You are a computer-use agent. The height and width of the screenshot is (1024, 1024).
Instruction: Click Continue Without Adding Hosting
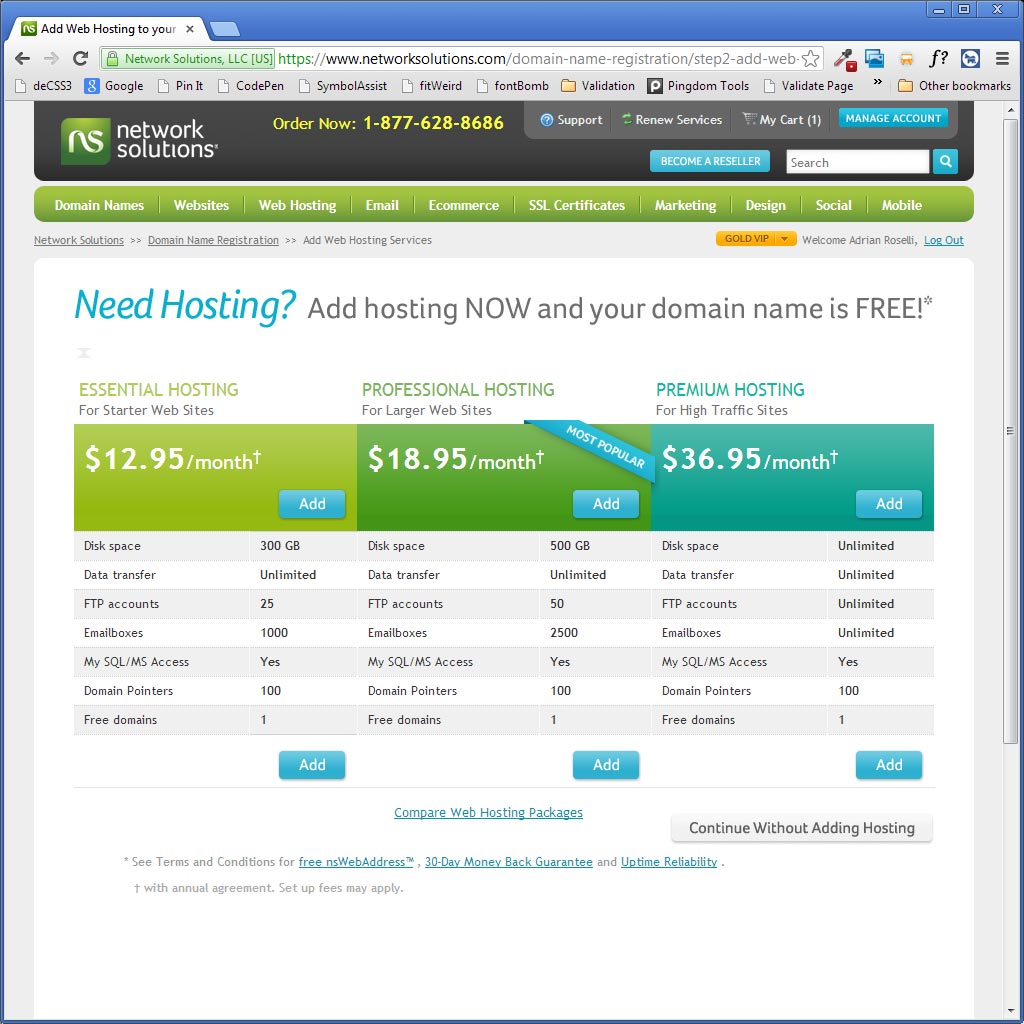pyautogui.click(x=801, y=828)
